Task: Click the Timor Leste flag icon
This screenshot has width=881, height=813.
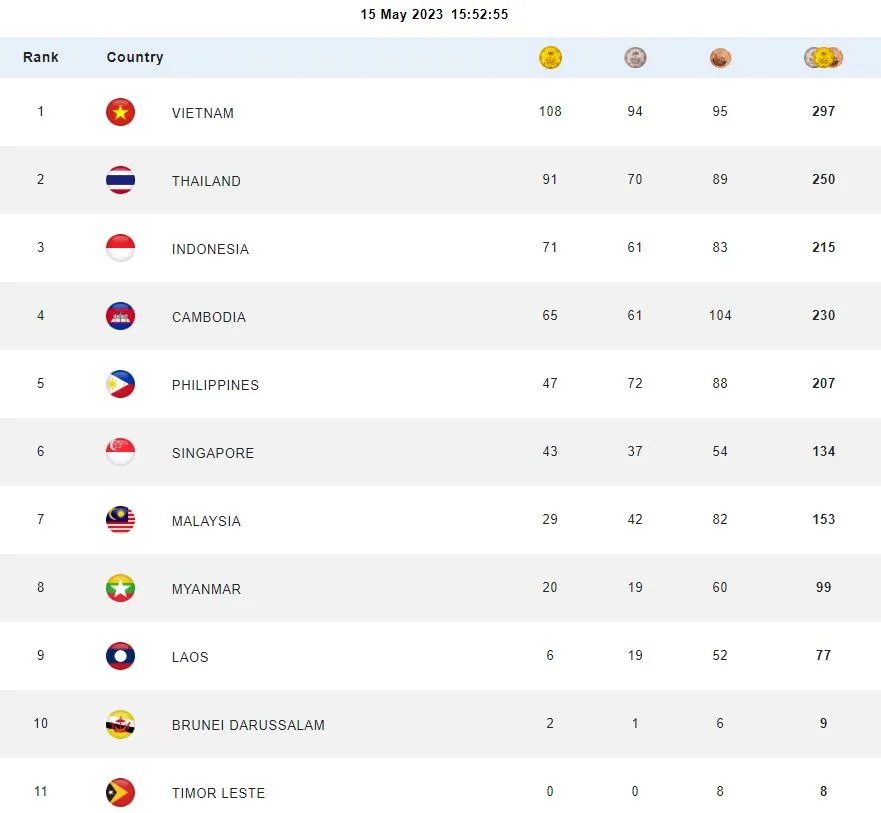Action: (x=121, y=792)
